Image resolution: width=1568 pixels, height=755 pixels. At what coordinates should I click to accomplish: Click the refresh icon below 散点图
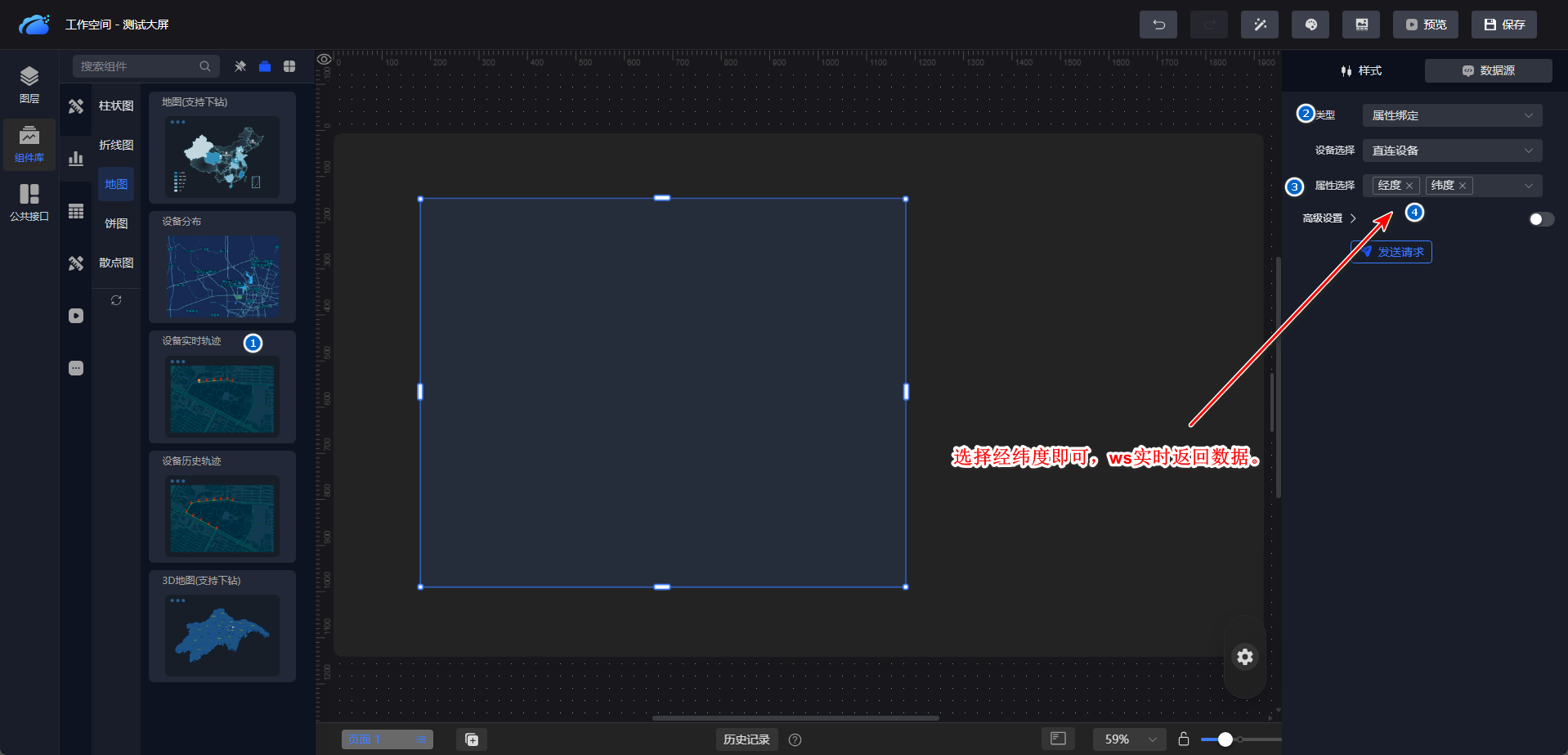[116, 300]
